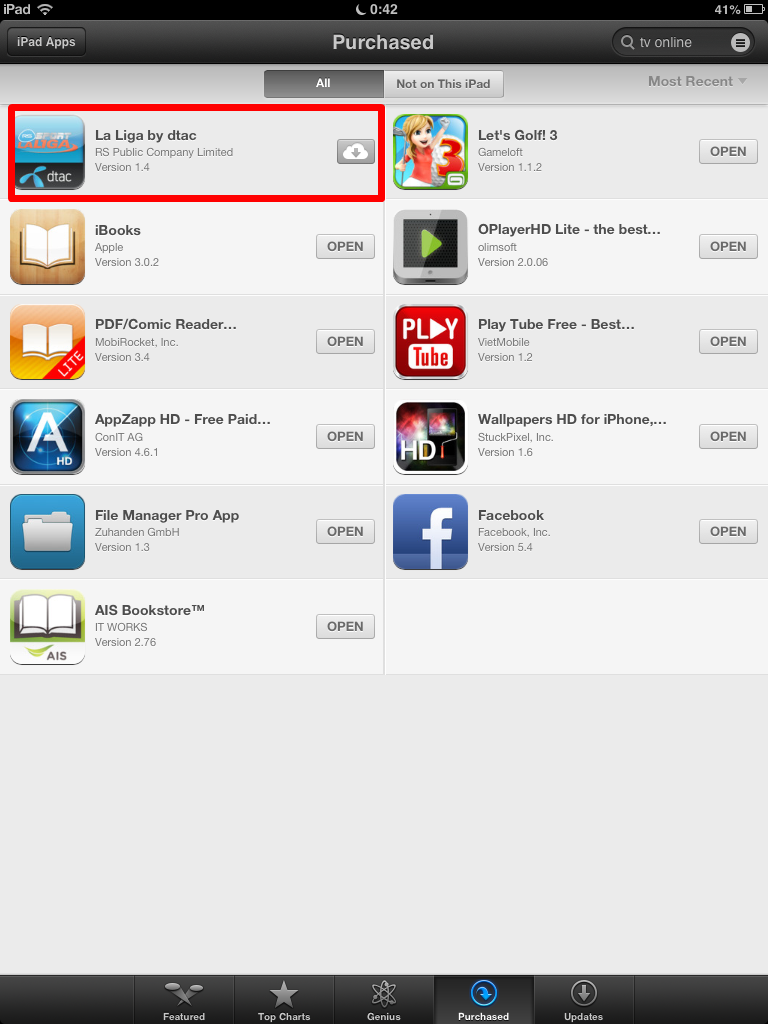
Task: Download La Liga by dtac via cloud icon
Action: (x=355, y=152)
